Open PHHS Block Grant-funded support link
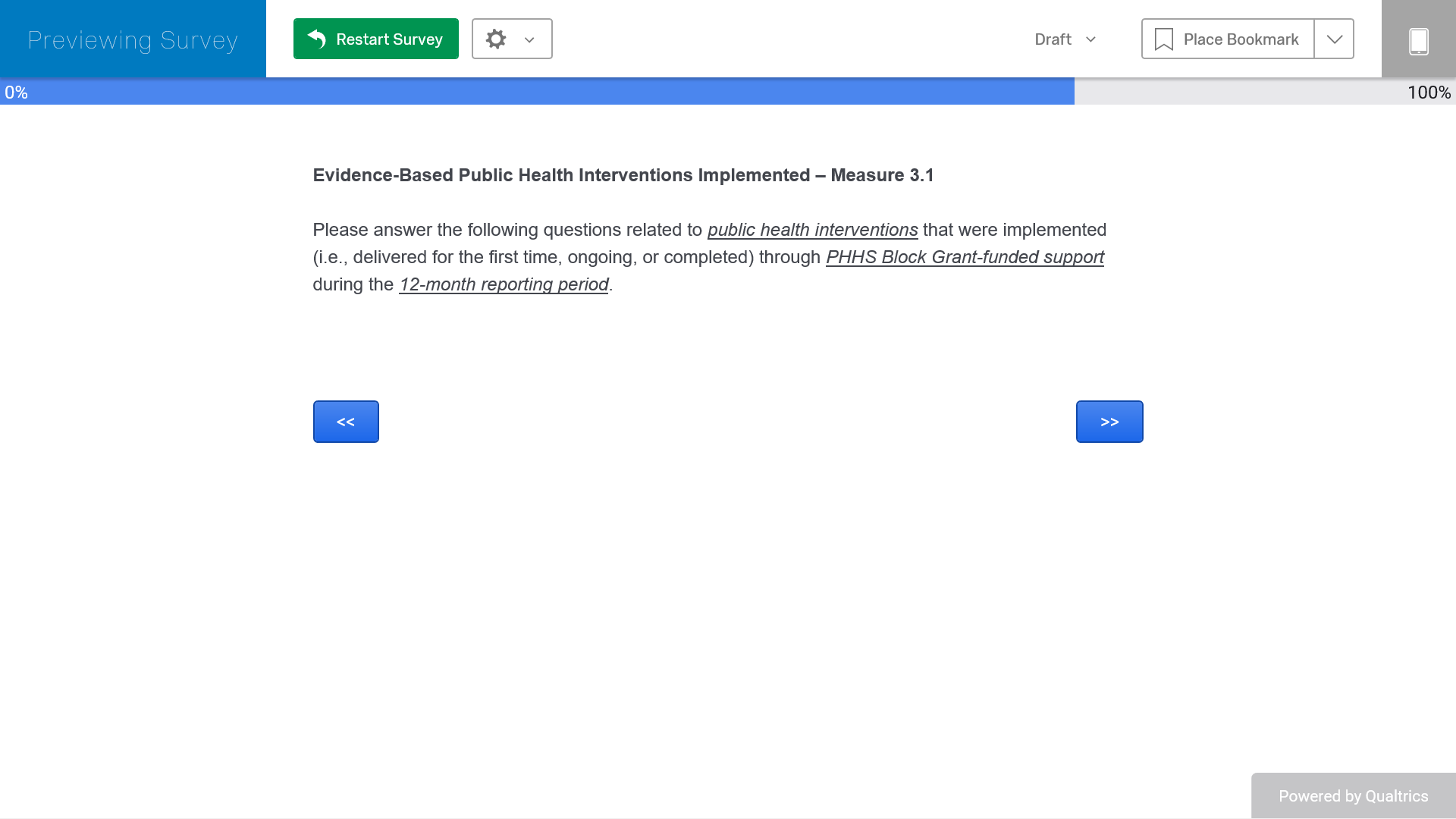Image resolution: width=1456 pixels, height=819 pixels. [x=965, y=257]
